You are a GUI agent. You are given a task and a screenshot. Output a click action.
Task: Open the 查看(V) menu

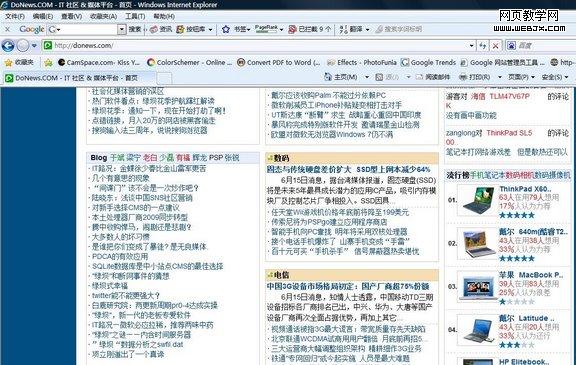pos(71,16)
